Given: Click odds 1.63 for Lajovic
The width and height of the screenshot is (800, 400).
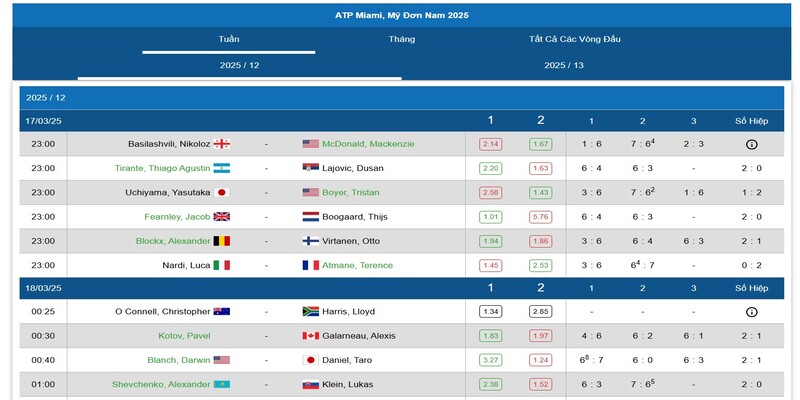Looking at the screenshot, I should coord(540,168).
